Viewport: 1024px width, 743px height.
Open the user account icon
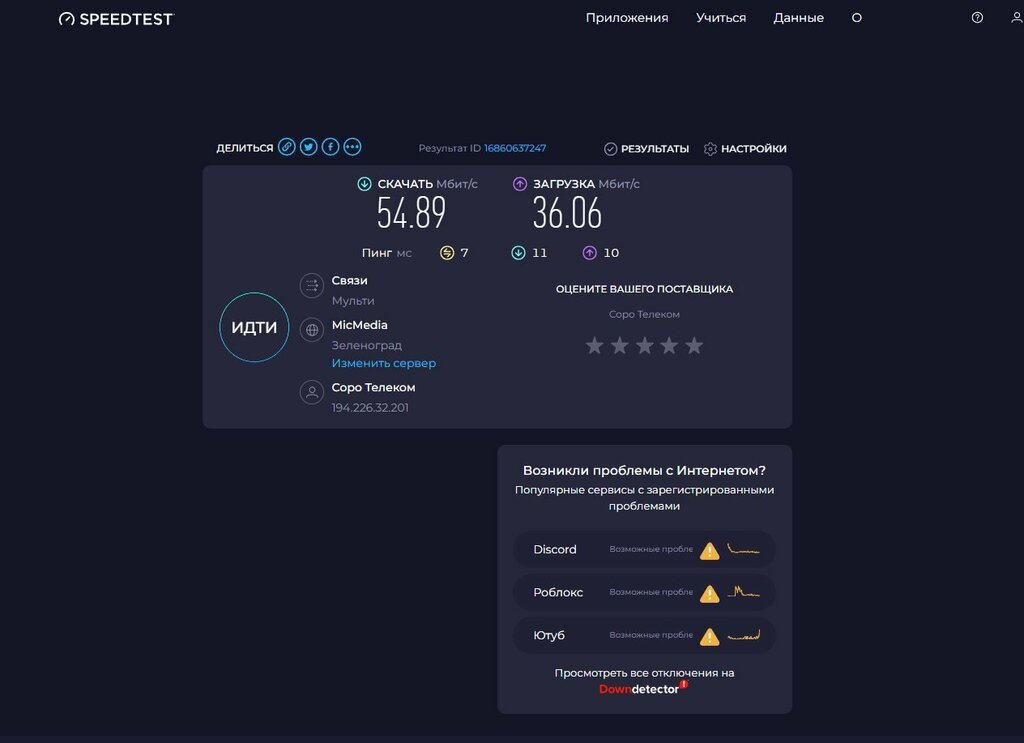click(1017, 18)
